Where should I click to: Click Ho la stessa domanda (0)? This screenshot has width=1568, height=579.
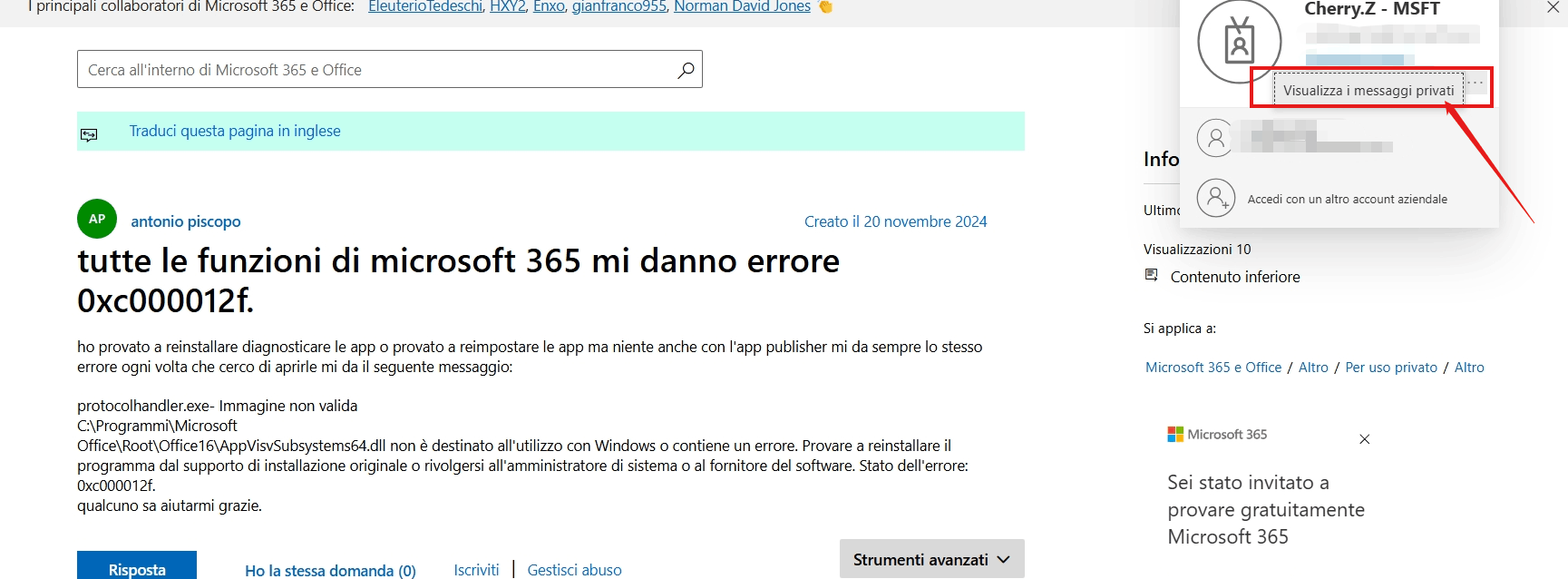tap(330, 570)
